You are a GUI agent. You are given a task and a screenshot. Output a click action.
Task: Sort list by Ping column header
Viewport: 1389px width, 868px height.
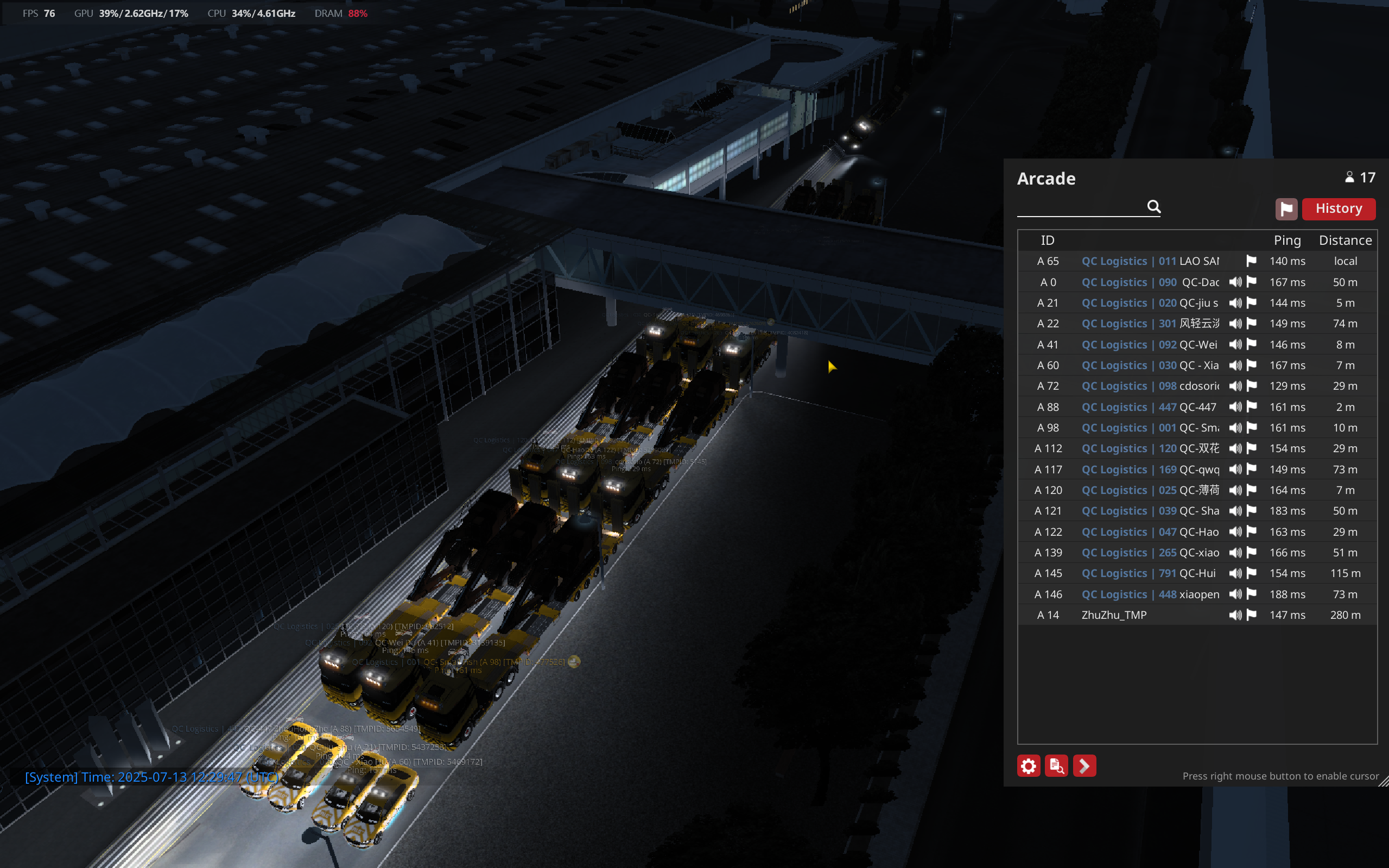point(1287,240)
